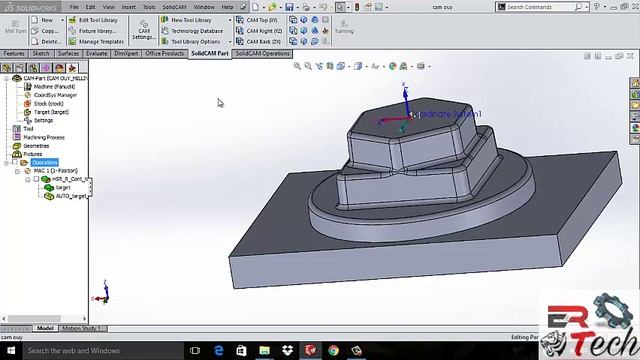Screen dimensions: 640x360
Task: Select the CAM Top (XY) view
Action: tap(257, 20)
